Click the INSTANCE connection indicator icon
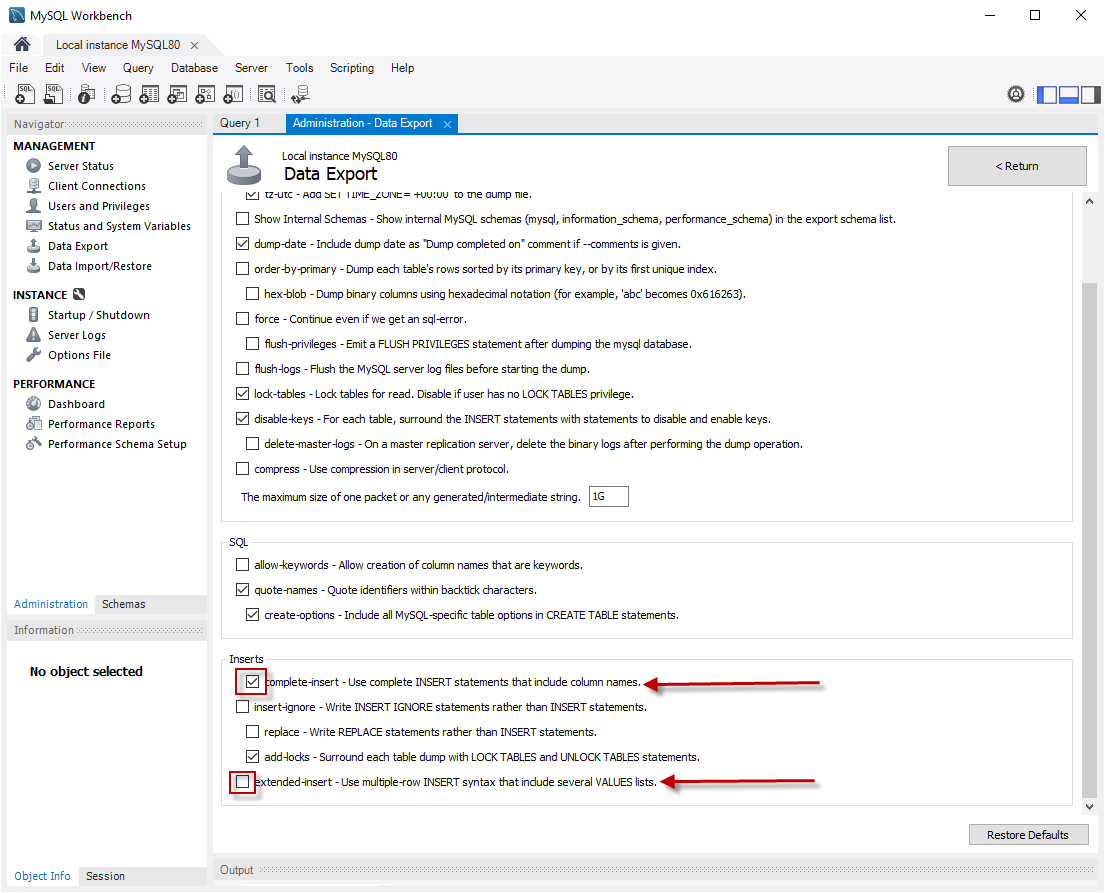This screenshot has height=893, width=1105. (79, 295)
